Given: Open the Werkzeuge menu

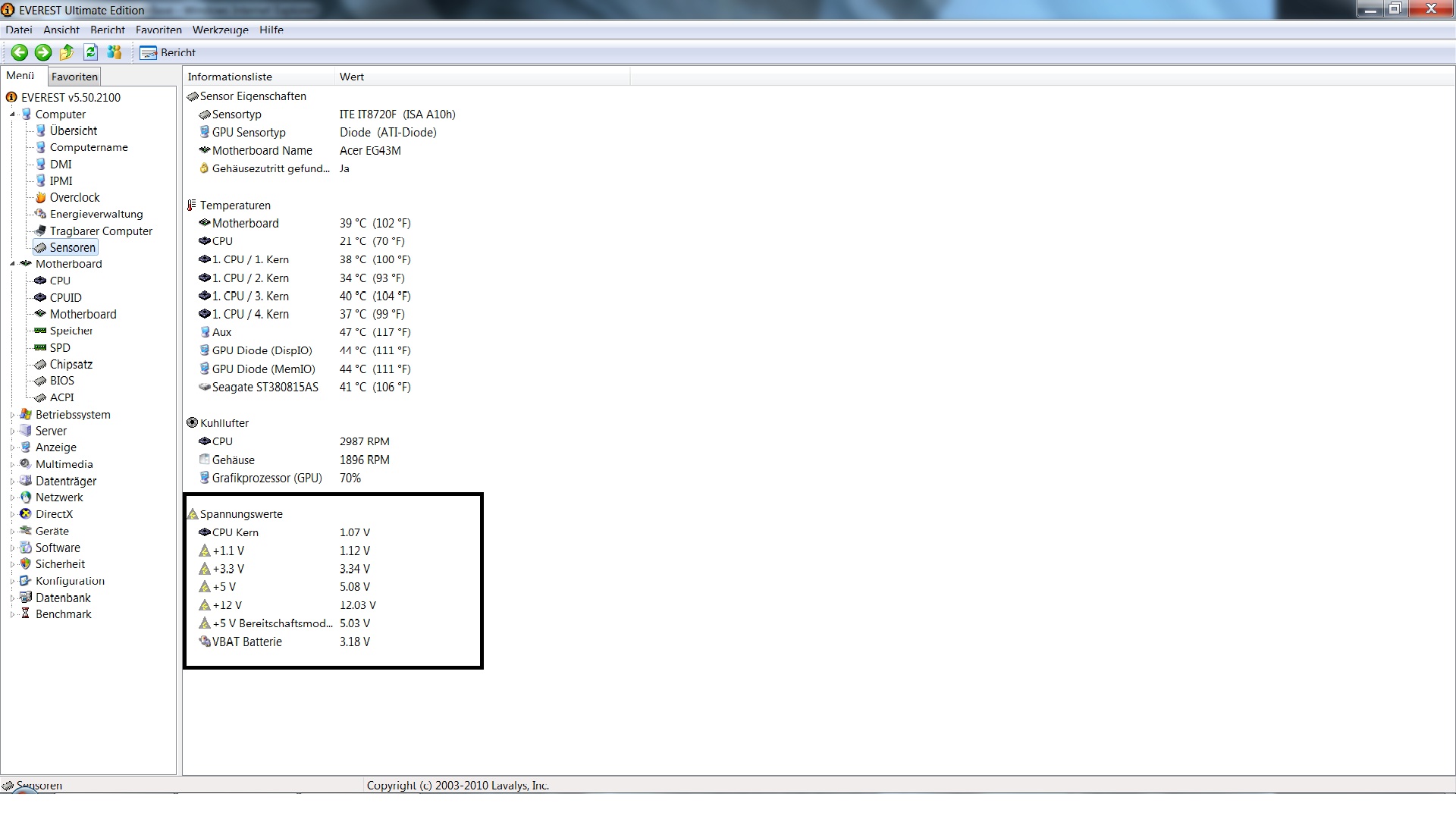Looking at the screenshot, I should [220, 30].
